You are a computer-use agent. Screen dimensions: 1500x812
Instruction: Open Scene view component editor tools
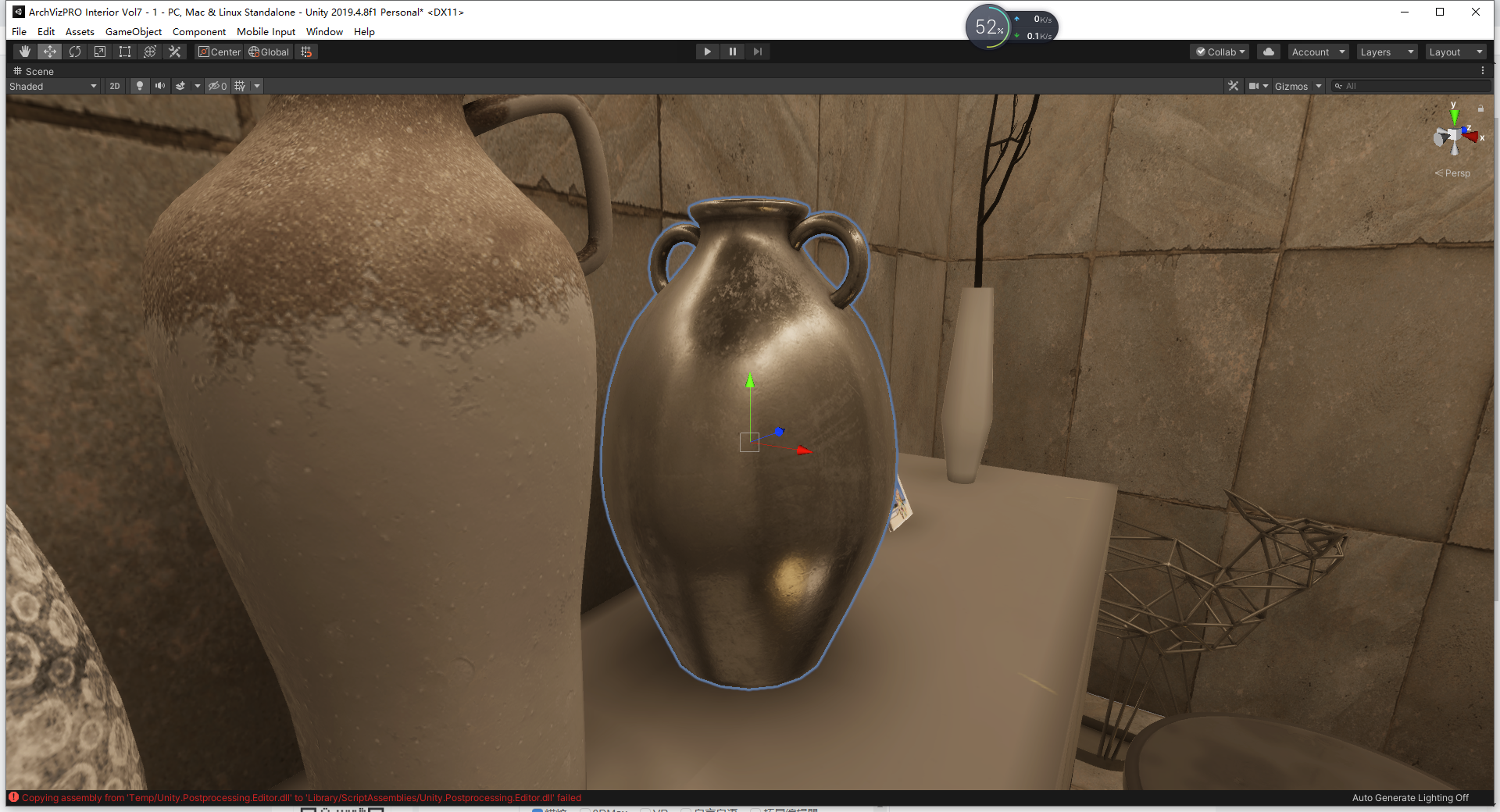[x=1233, y=86]
